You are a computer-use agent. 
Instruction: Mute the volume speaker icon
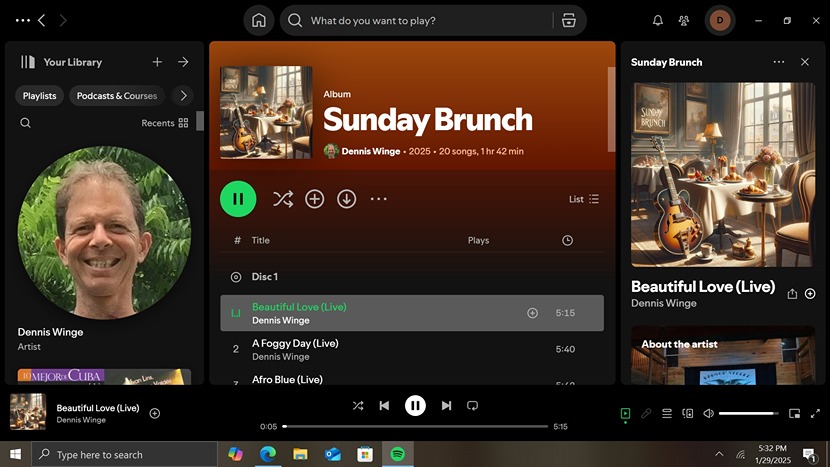(x=708, y=414)
